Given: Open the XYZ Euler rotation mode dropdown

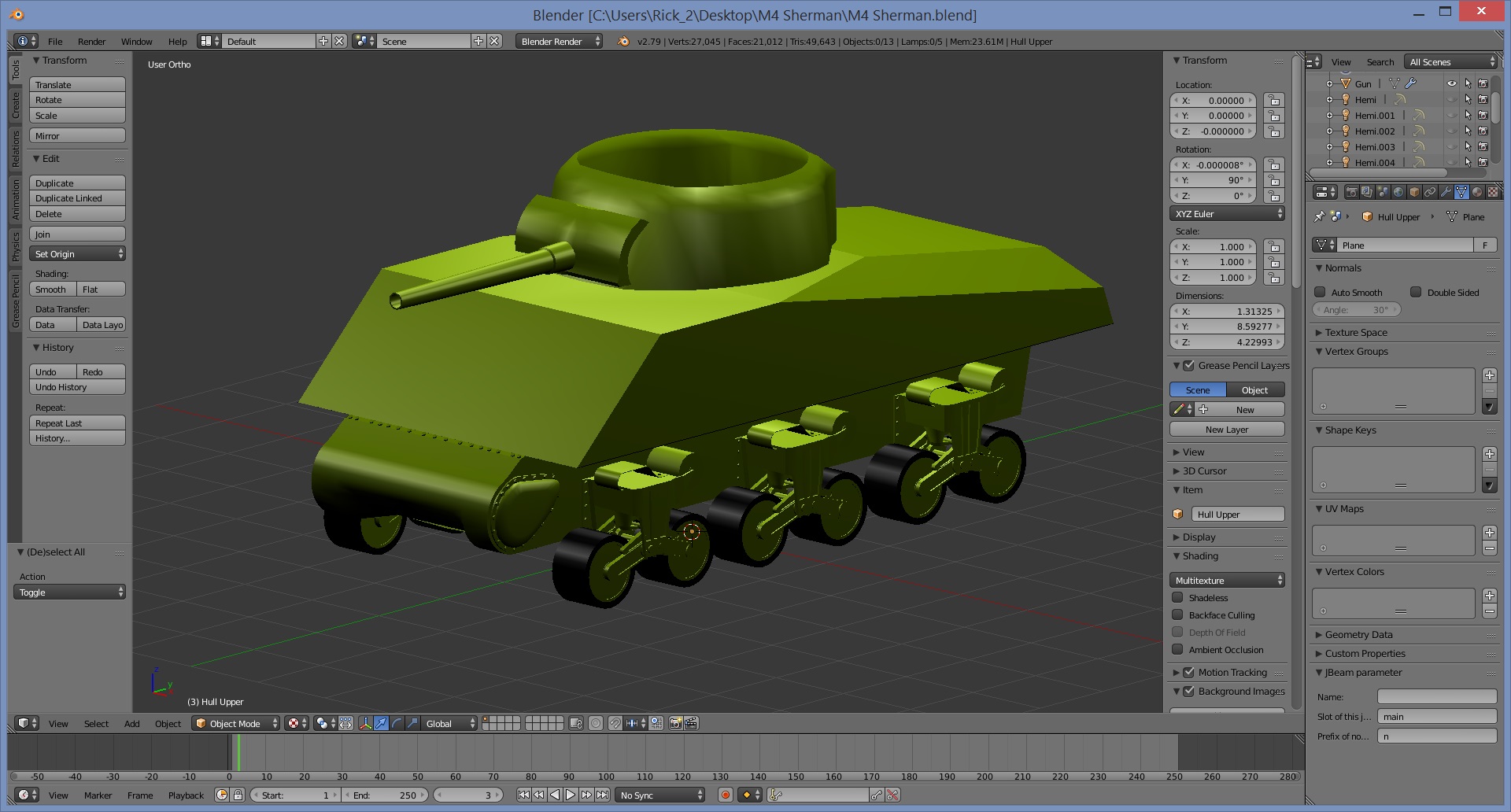Looking at the screenshot, I should pyautogui.click(x=1227, y=213).
